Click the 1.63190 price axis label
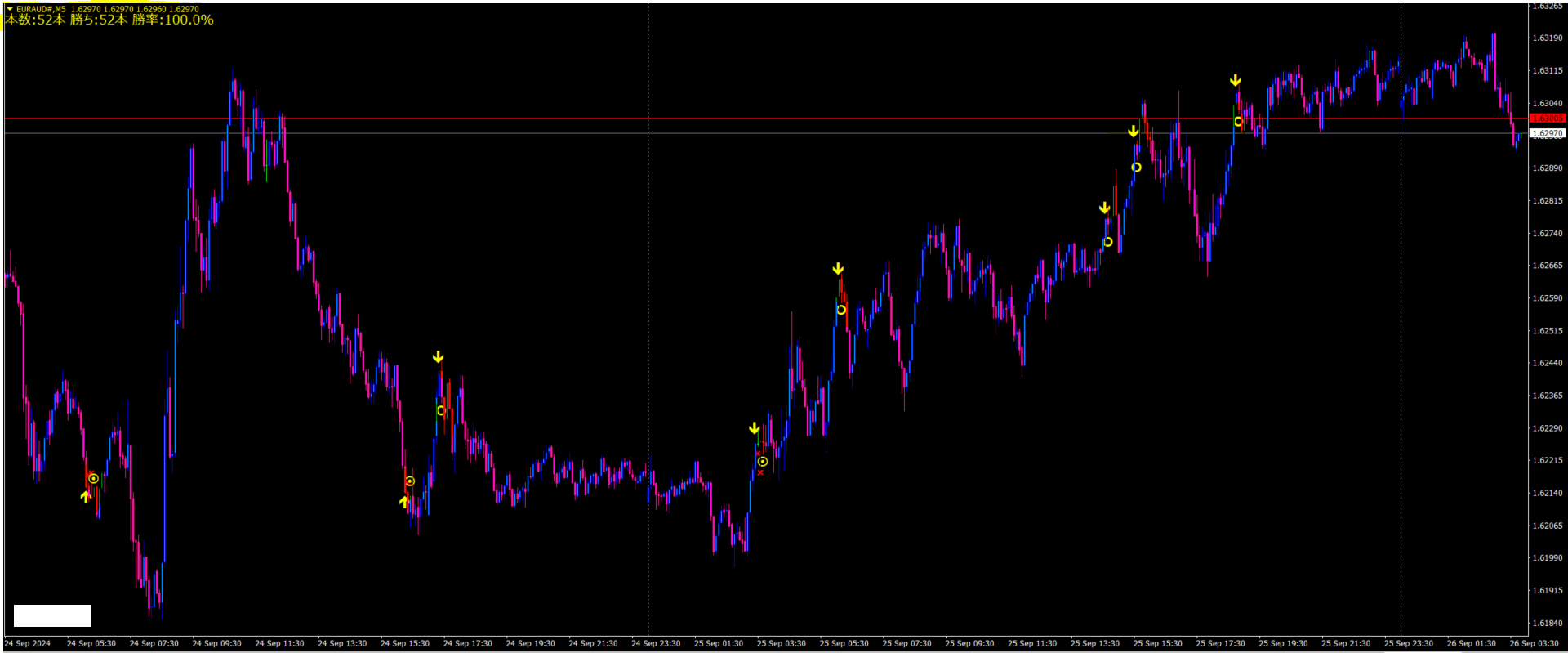This screenshot has width=1568, height=653. 1548,38
